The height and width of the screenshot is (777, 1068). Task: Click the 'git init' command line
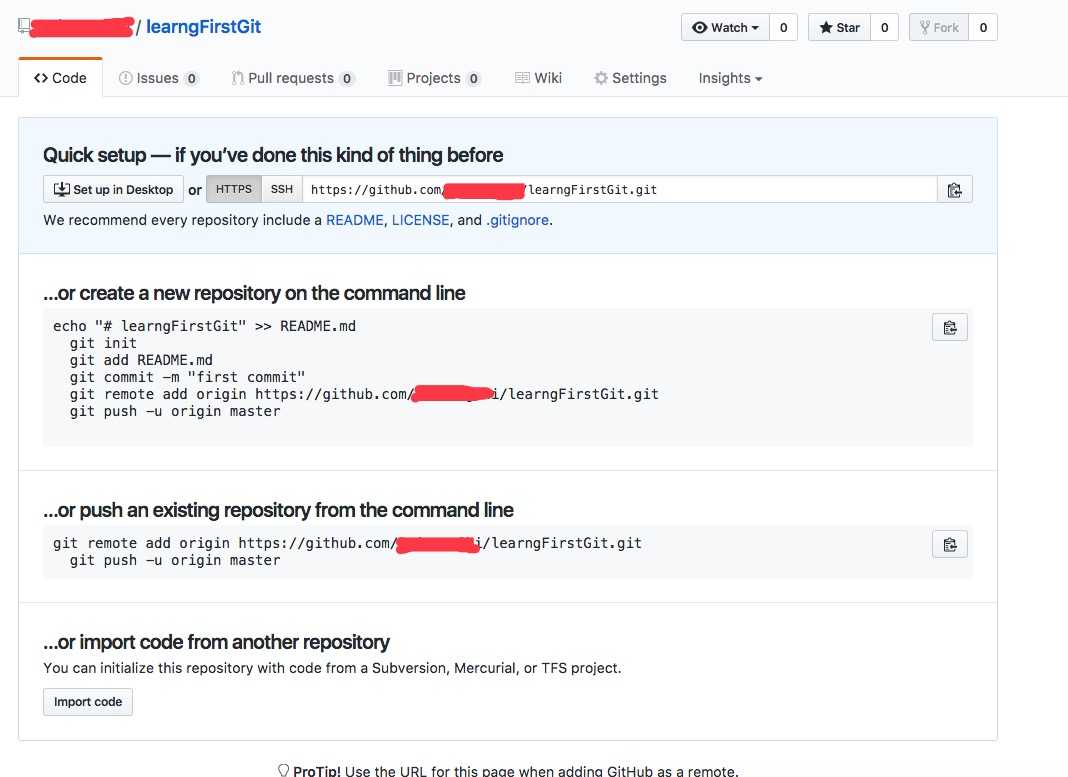(x=103, y=343)
